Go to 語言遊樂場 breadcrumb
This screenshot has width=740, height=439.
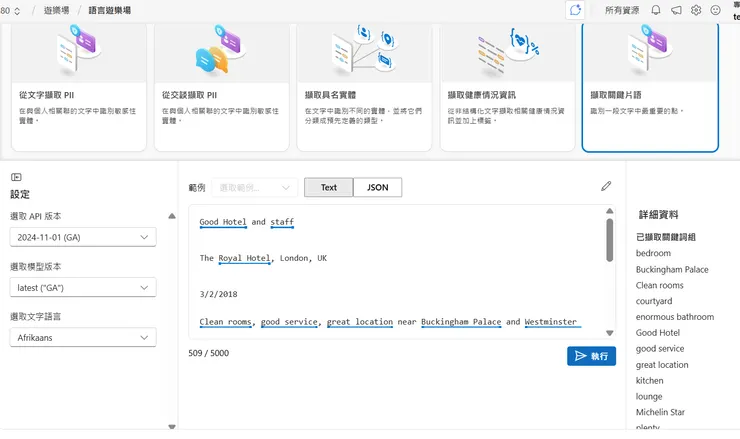(x=110, y=10)
